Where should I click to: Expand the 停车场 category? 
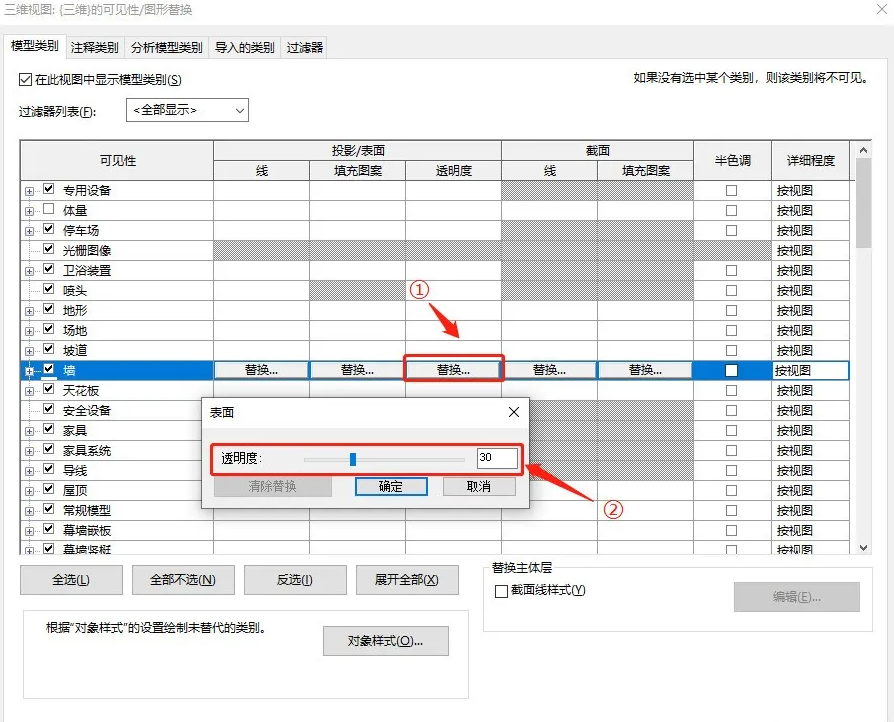point(29,232)
